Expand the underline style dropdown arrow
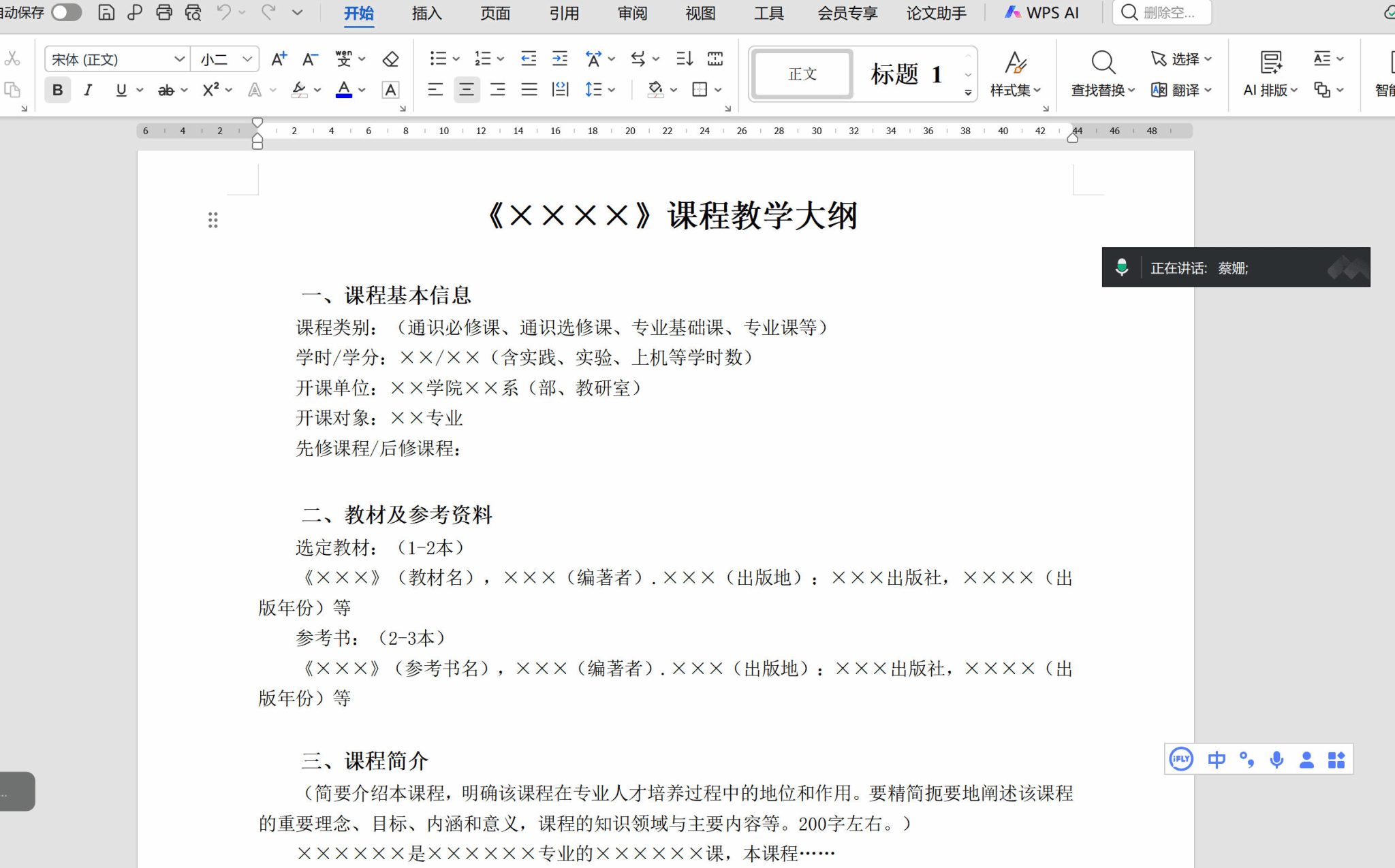Image resolution: width=1395 pixels, height=868 pixels. (140, 90)
